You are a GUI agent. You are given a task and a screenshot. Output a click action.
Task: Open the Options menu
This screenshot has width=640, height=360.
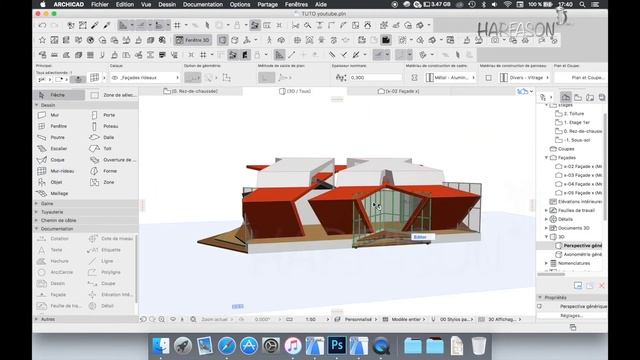[240, 4]
